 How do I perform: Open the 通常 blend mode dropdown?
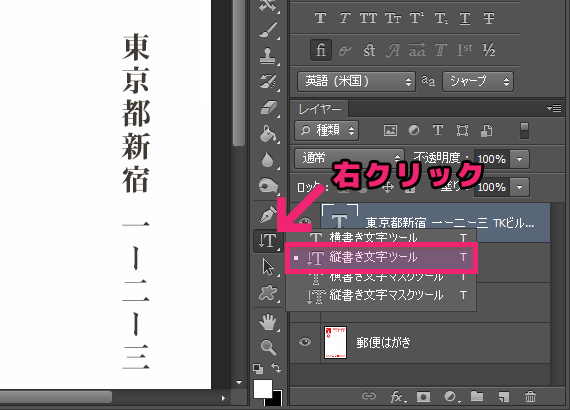[x=349, y=158]
